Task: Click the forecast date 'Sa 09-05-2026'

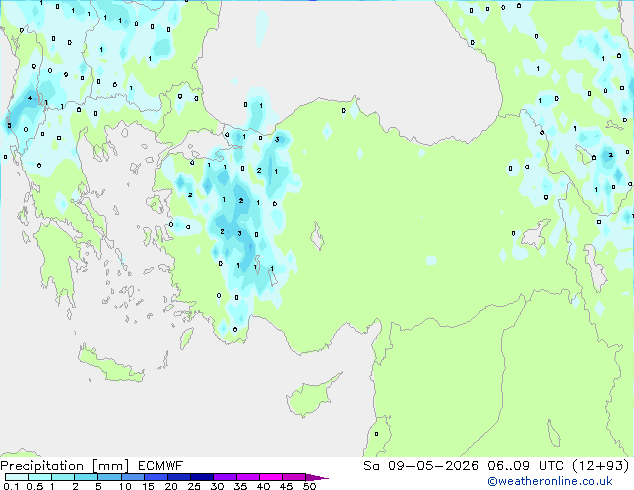Action: pyautogui.click(x=421, y=466)
